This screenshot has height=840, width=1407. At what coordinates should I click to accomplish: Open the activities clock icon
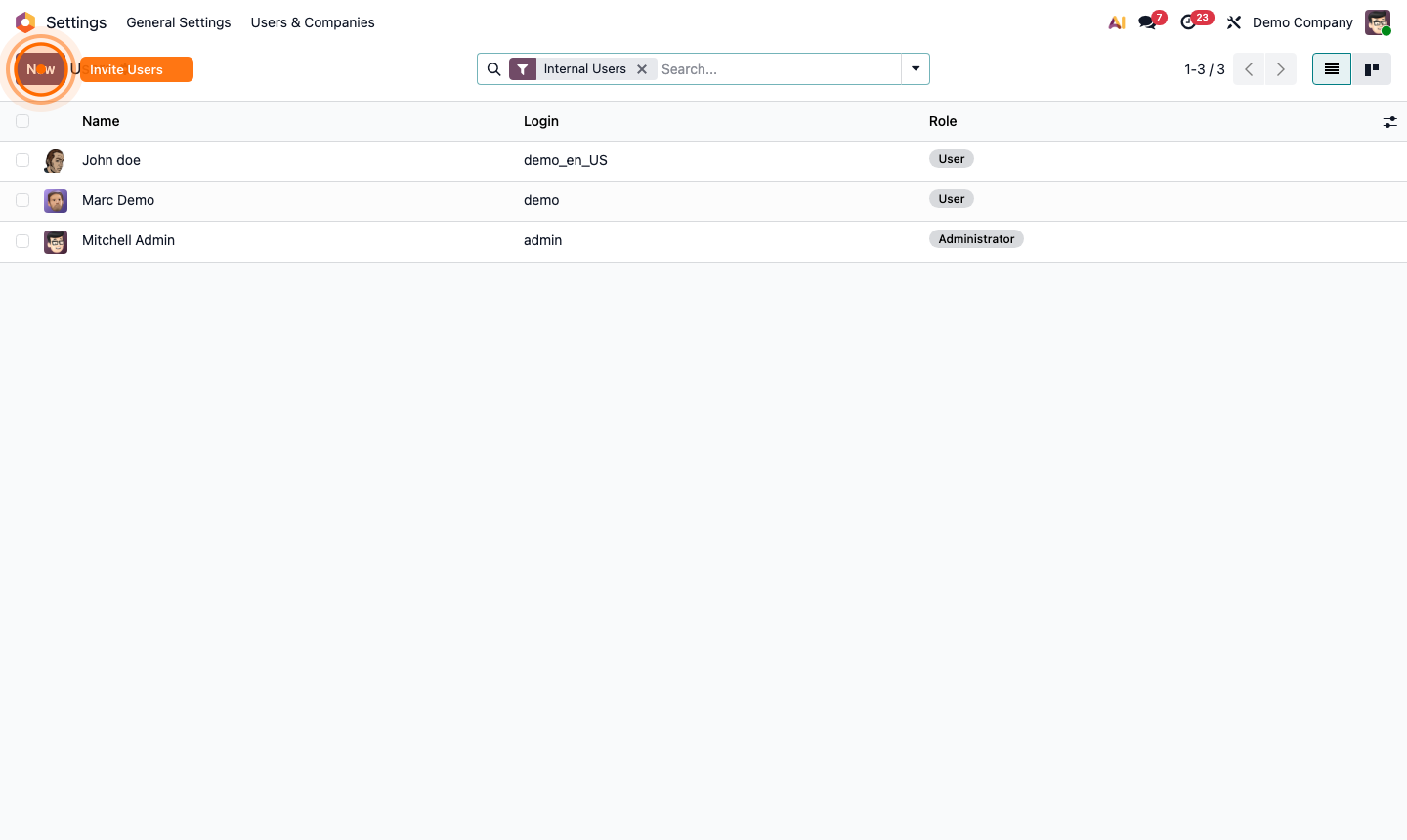pyautogui.click(x=1190, y=21)
